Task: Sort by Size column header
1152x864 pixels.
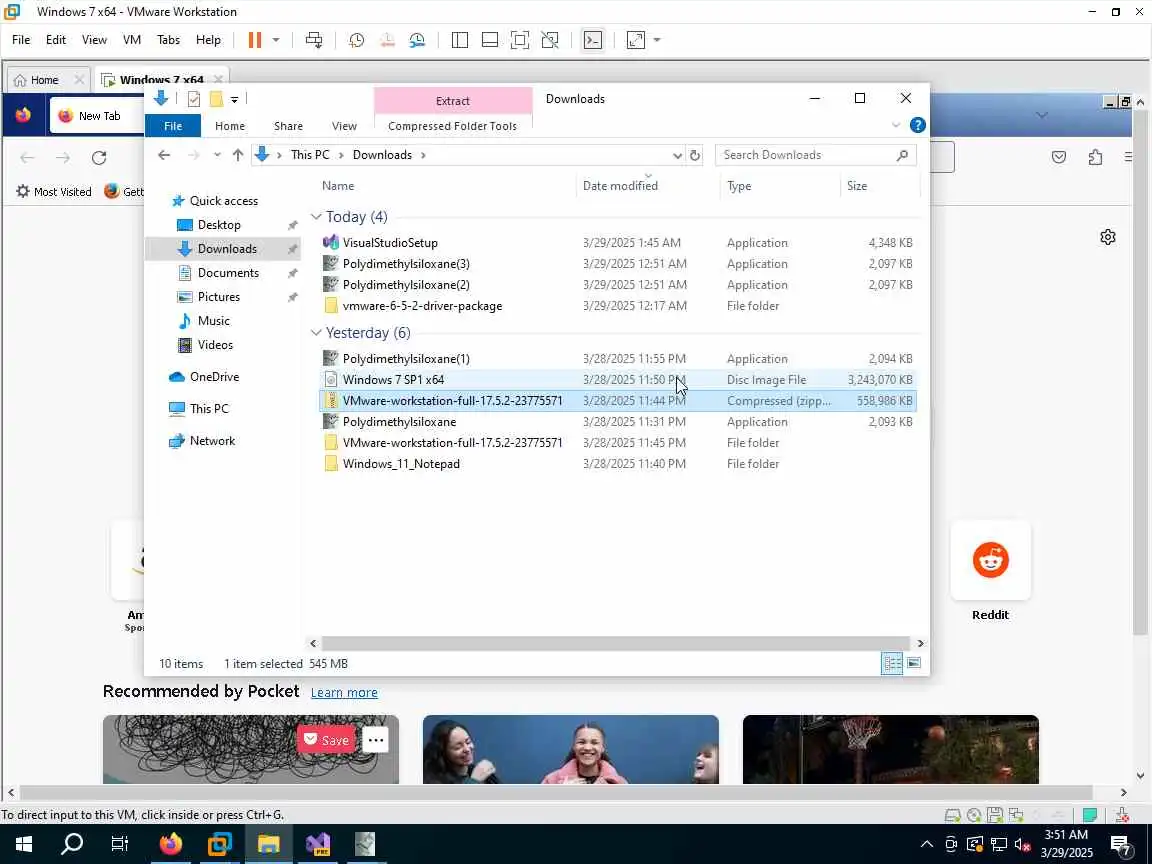Action: click(857, 186)
